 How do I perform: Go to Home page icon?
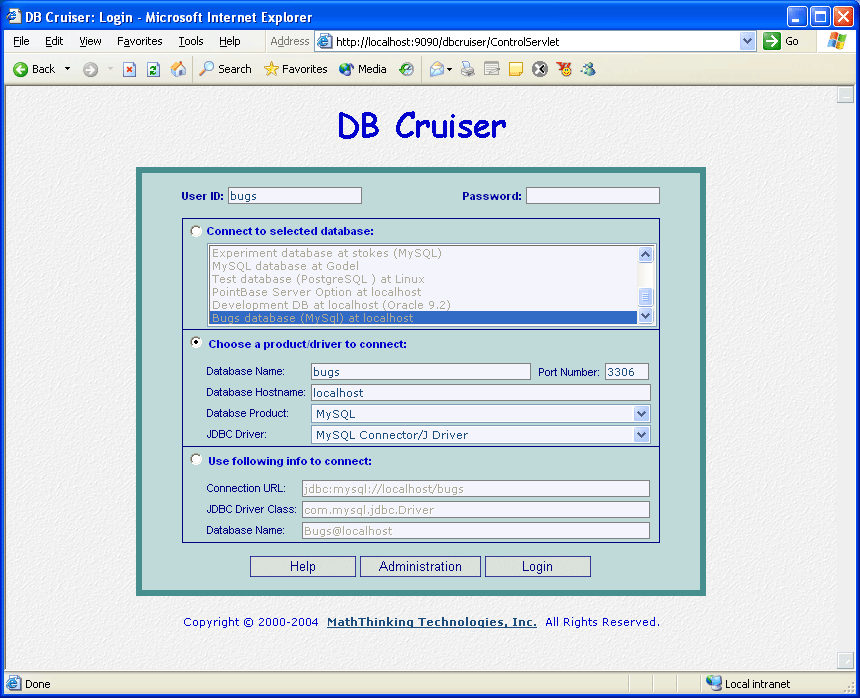click(x=178, y=69)
